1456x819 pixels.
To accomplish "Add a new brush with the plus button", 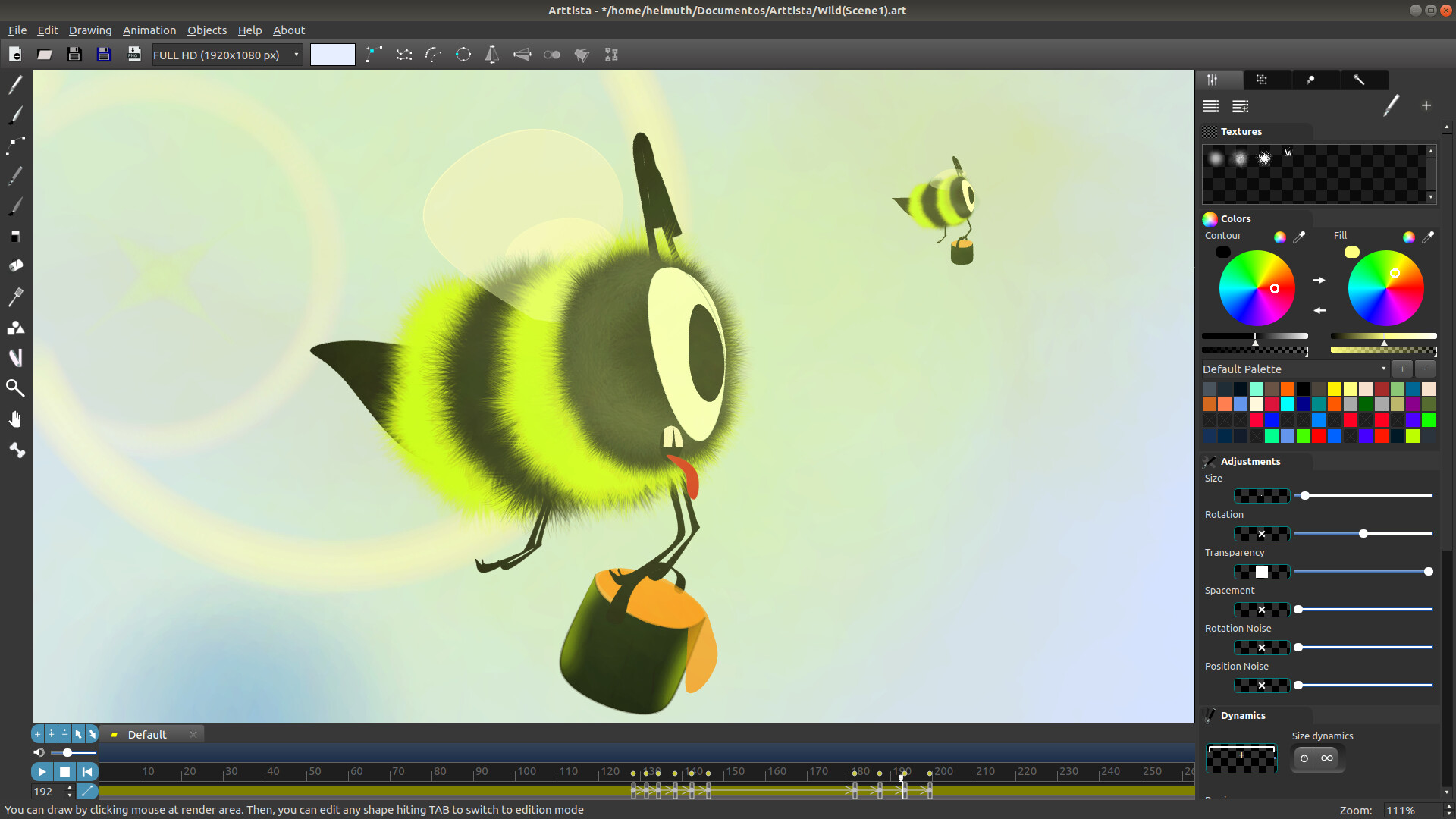I will (1426, 105).
